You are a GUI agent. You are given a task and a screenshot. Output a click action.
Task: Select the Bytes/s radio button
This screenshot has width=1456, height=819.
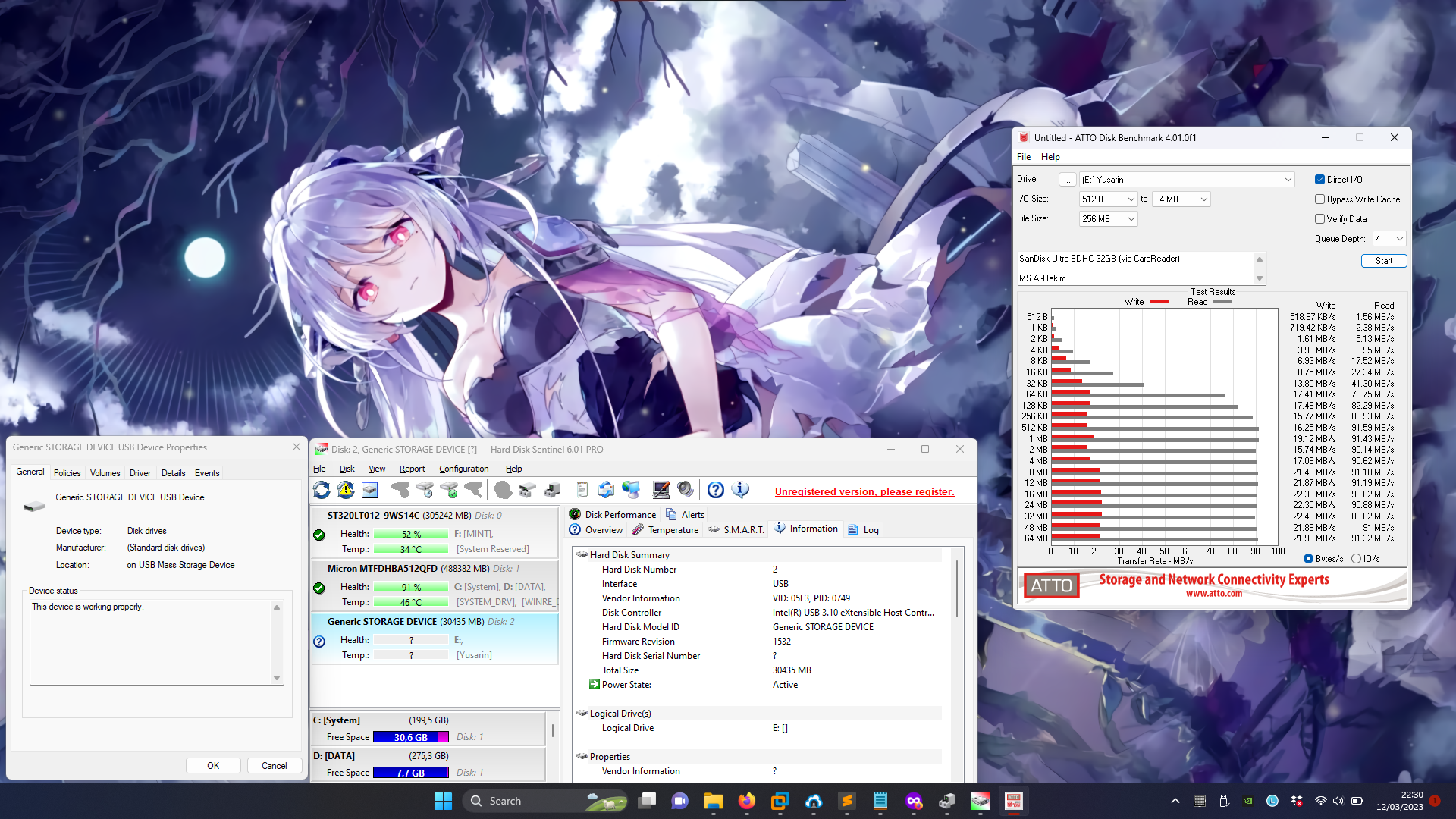pos(1308,559)
